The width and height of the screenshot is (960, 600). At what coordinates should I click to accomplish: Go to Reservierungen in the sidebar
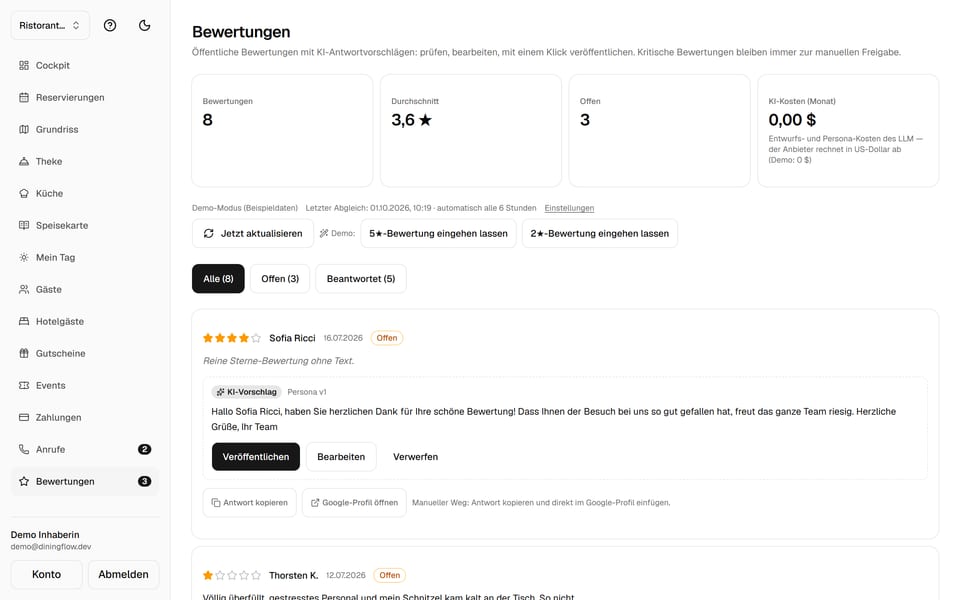pos(84,97)
